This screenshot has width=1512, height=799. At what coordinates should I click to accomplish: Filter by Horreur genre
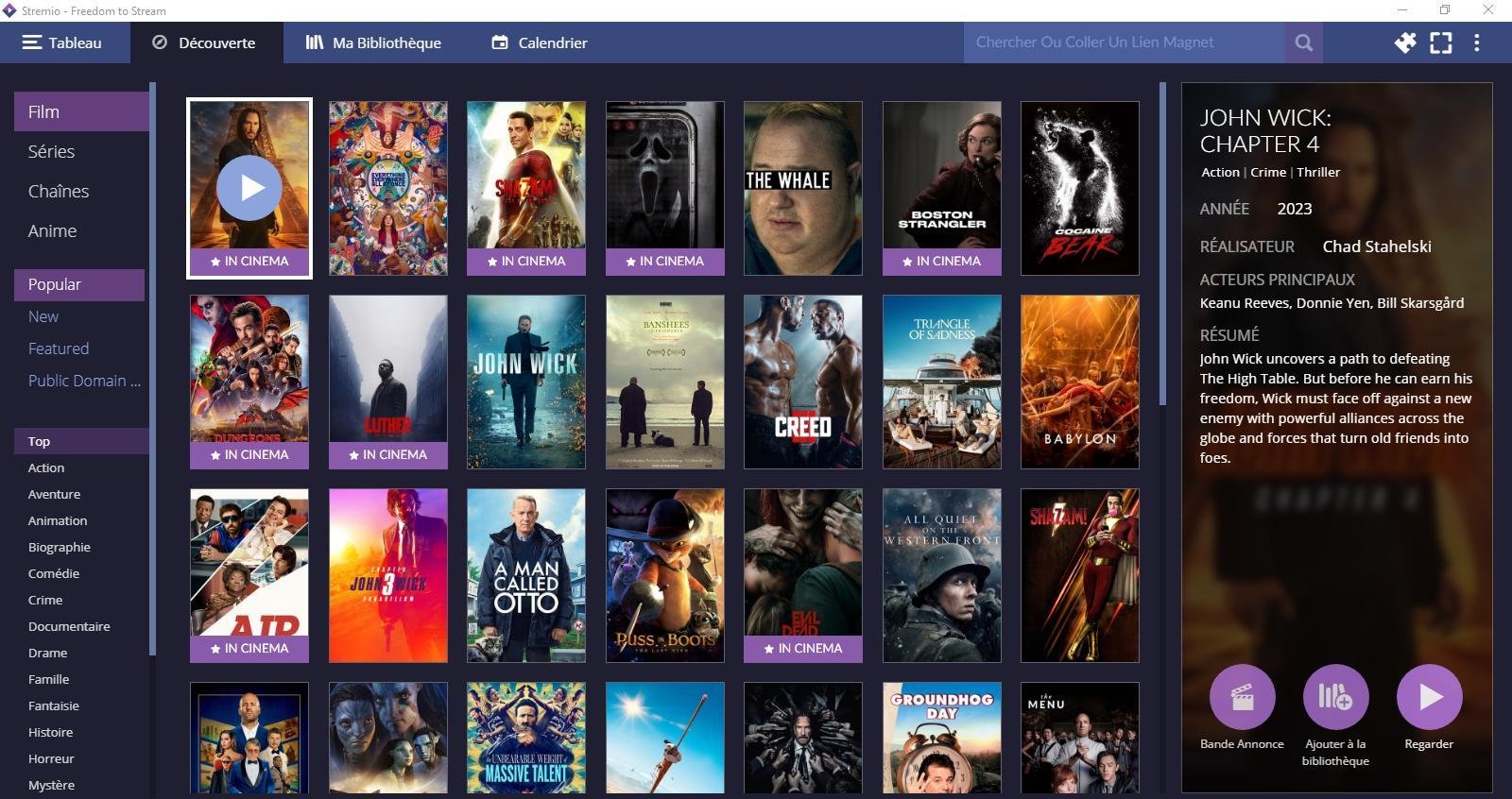[81, 758]
